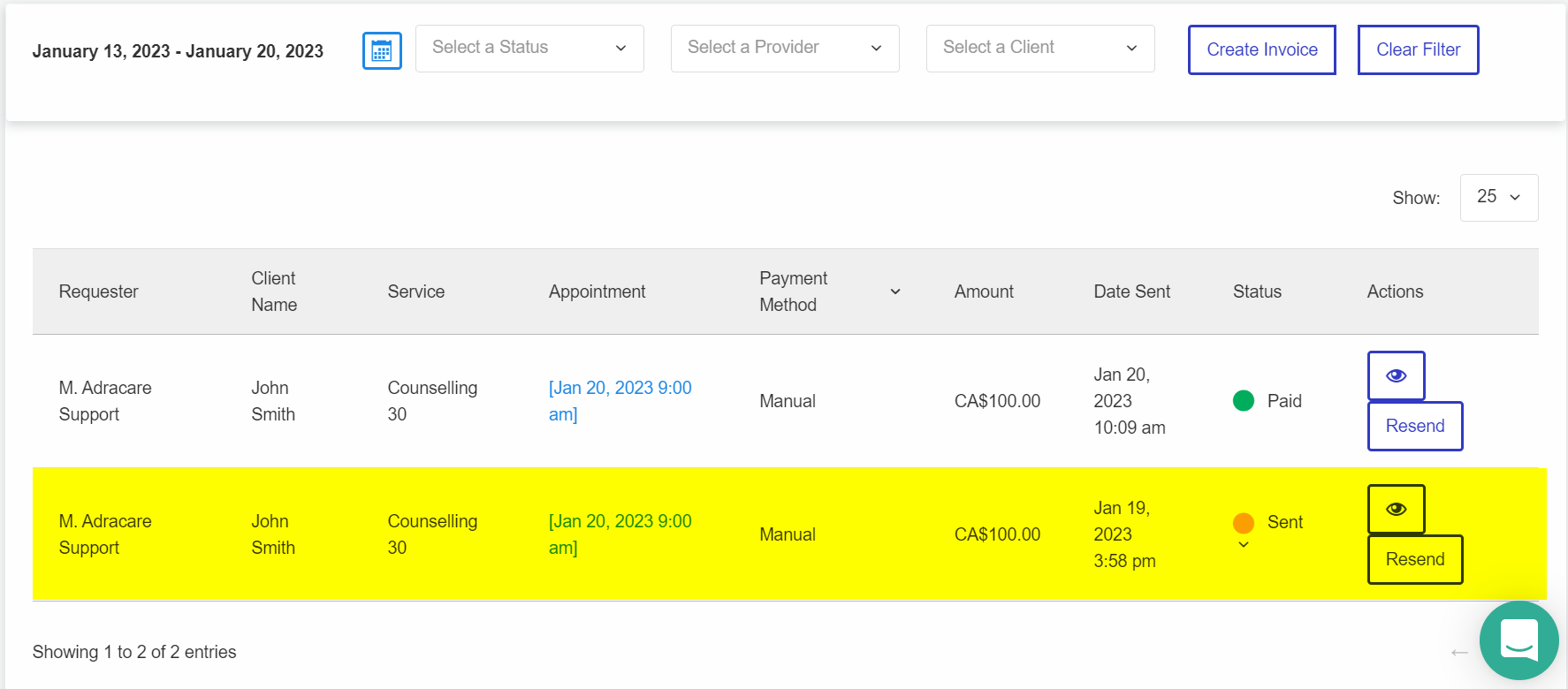Image resolution: width=1568 pixels, height=689 pixels.
Task: Open the calendar date range picker
Action: [382, 50]
